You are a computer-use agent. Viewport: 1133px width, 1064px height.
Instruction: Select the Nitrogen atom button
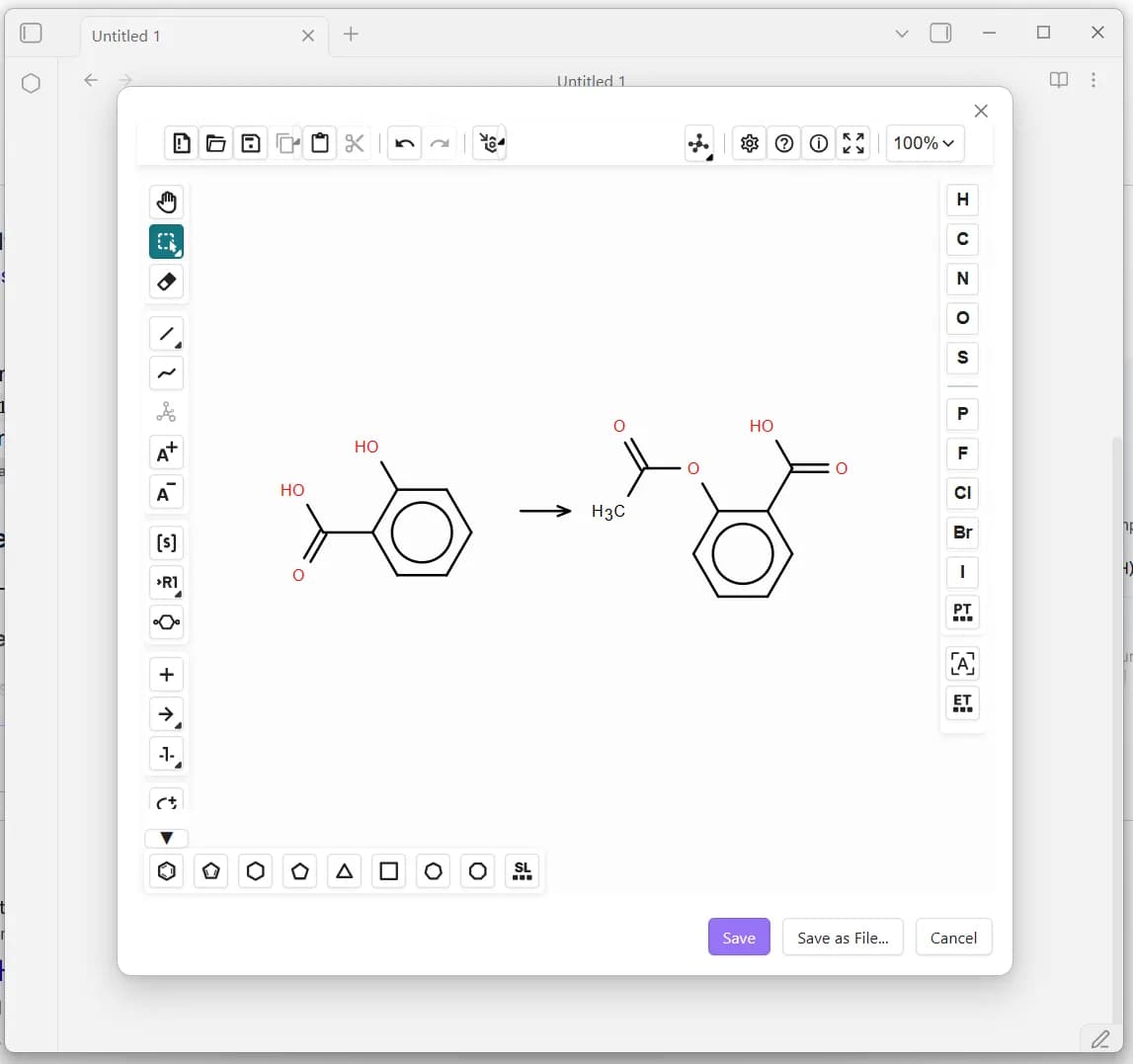point(962,279)
